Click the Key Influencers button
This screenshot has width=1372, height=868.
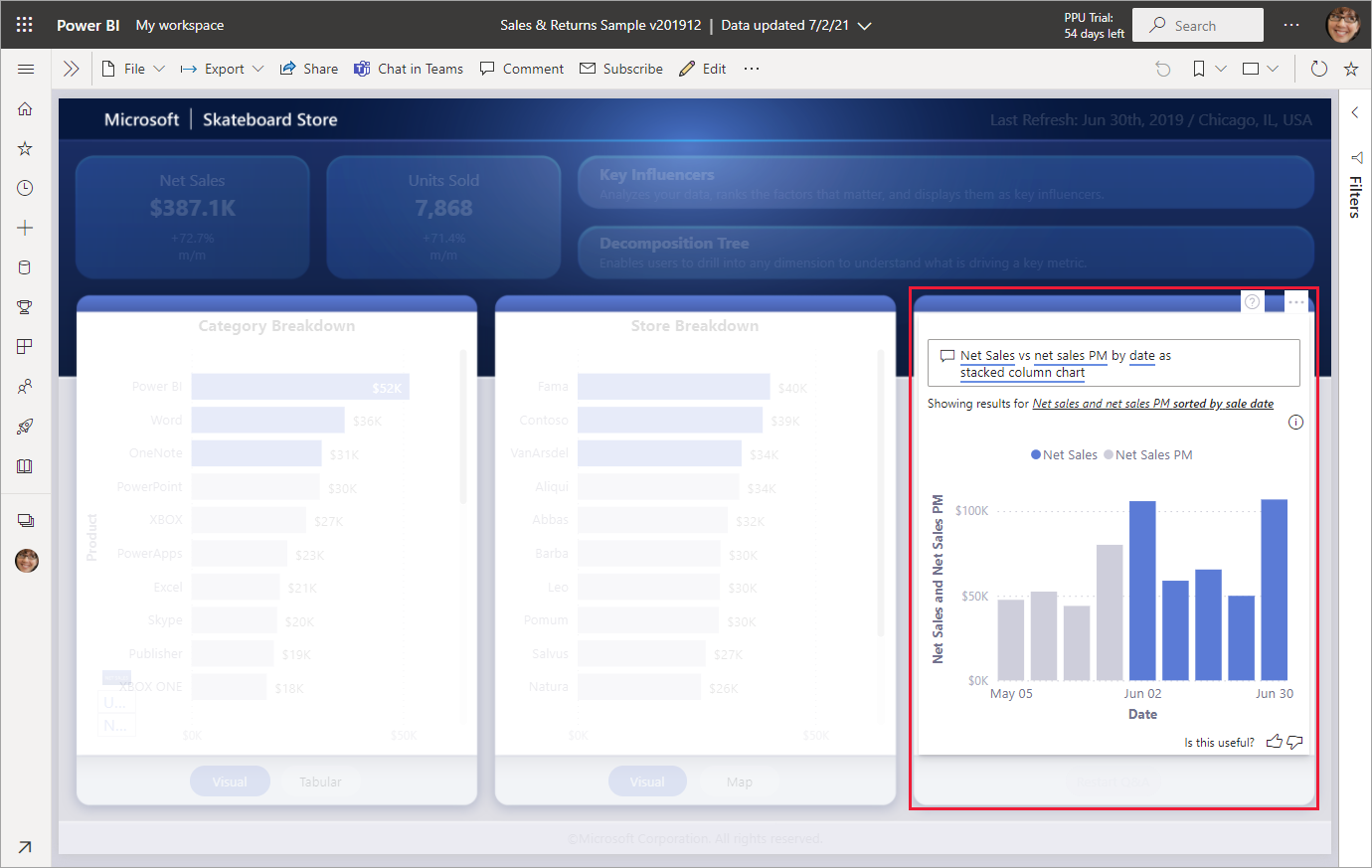click(945, 183)
